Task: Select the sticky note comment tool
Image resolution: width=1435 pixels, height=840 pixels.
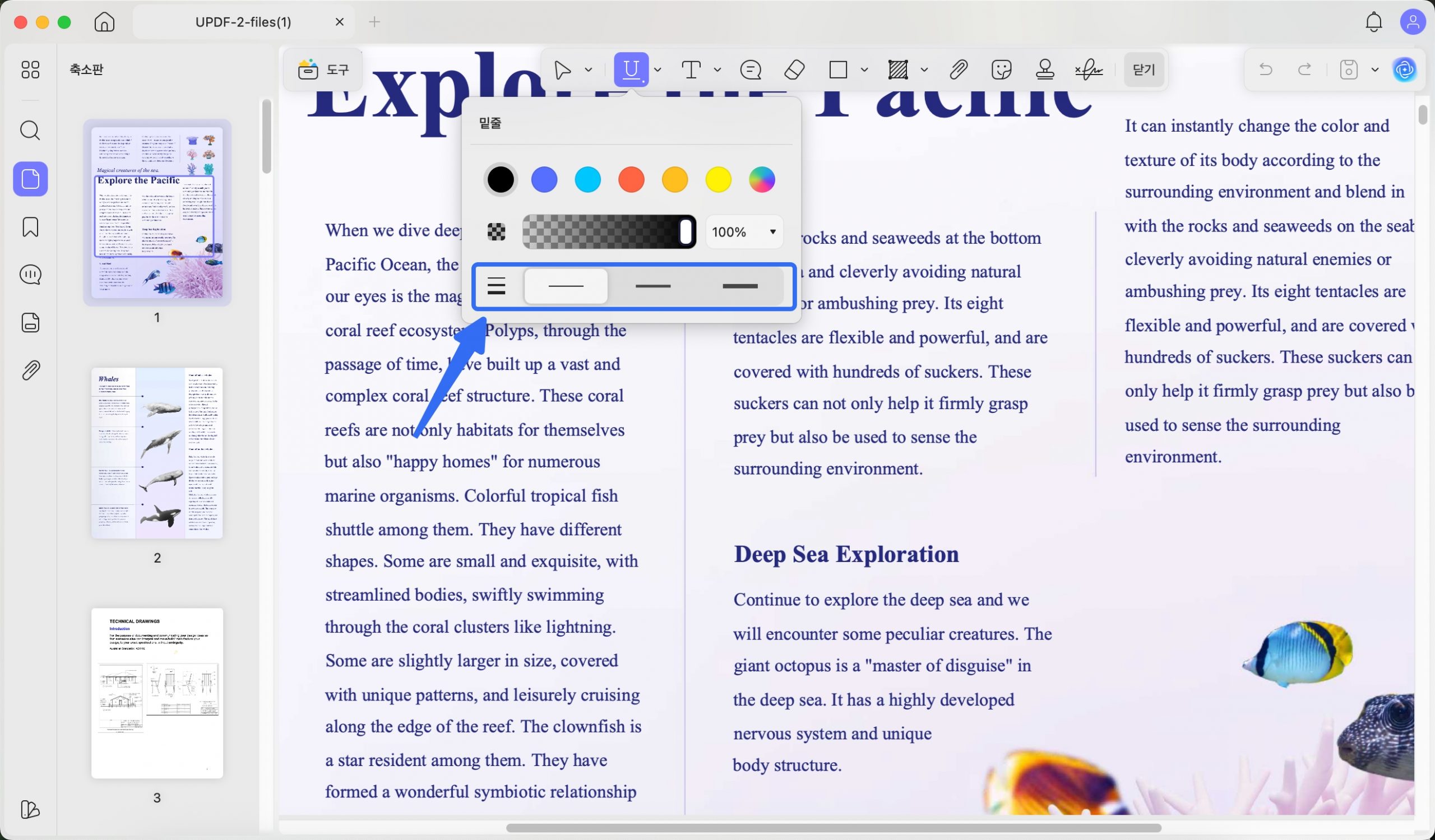Action: [751, 70]
